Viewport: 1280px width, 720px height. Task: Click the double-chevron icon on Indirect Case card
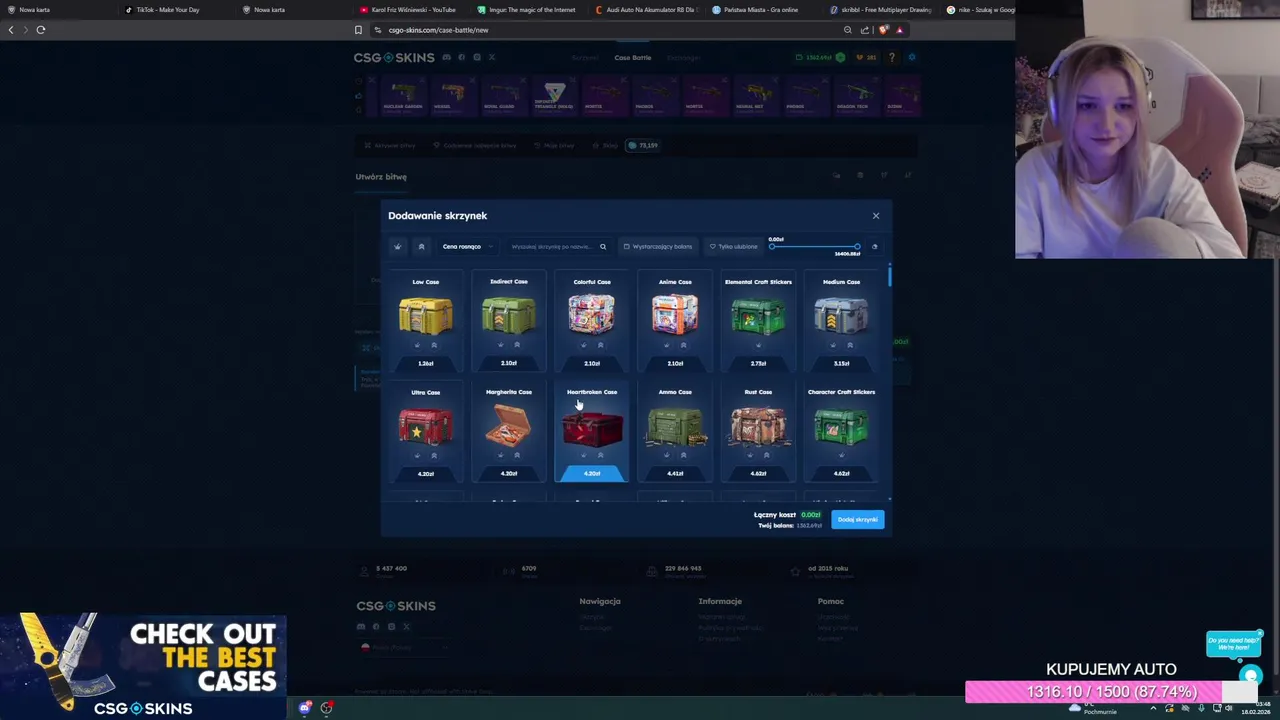517,345
